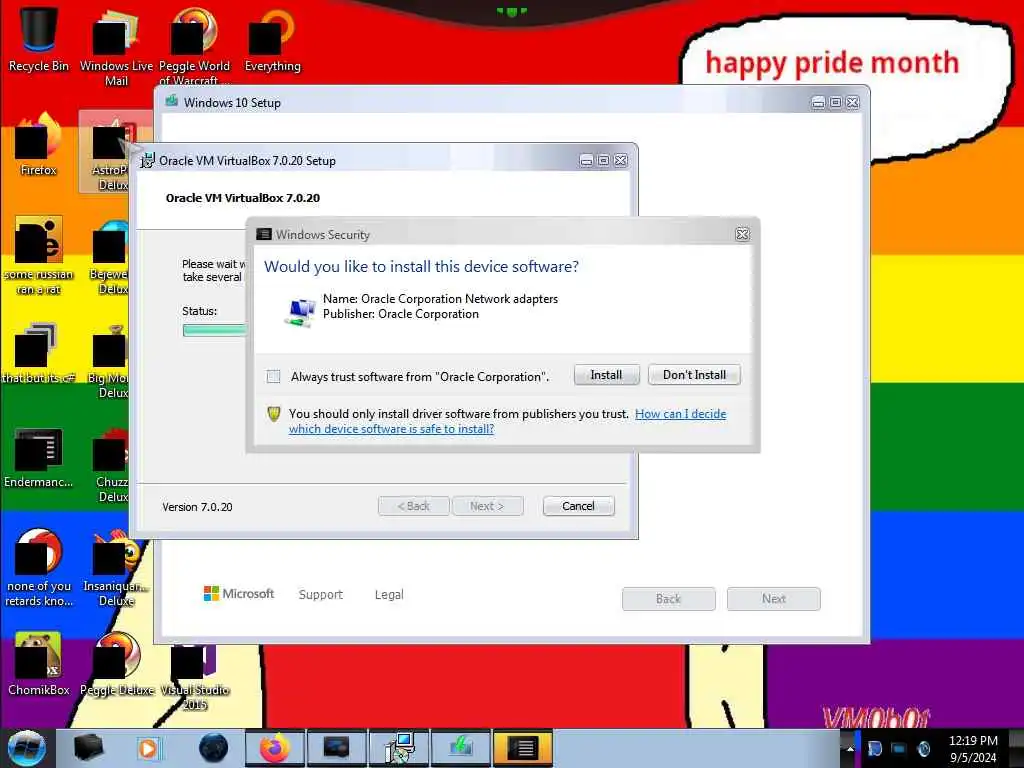The height and width of the screenshot is (768, 1024).
Task: Switch to Firefox in the taskbar
Action: (275, 748)
